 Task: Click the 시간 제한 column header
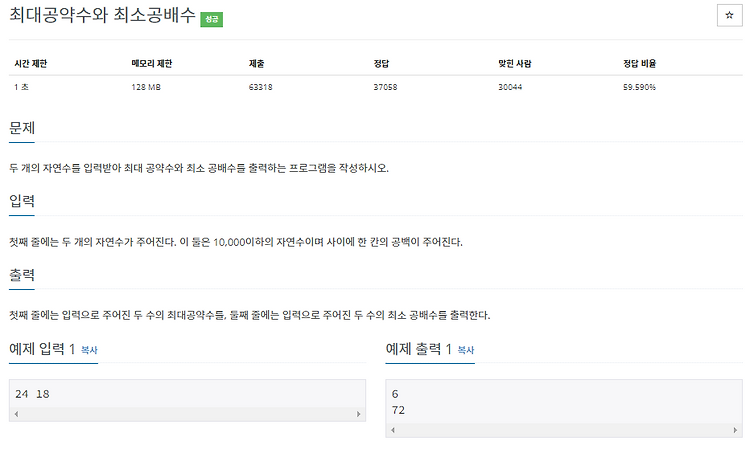click(31, 64)
